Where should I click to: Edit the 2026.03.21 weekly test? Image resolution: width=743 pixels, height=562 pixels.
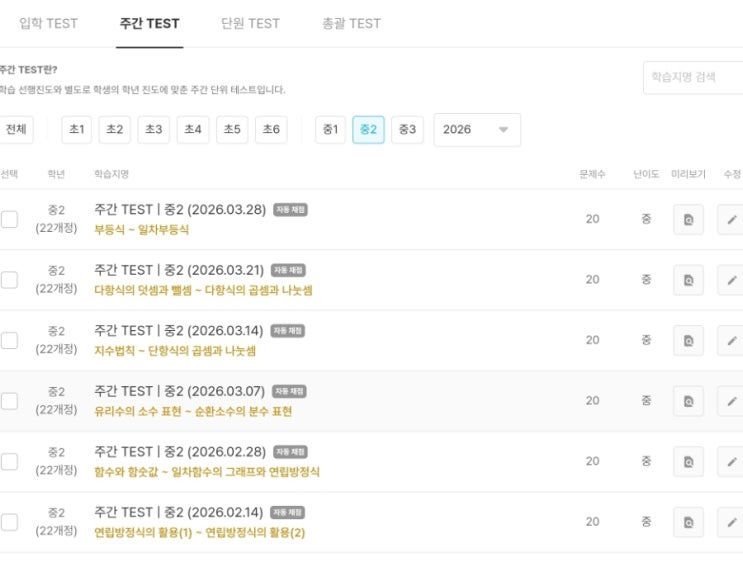click(731, 280)
